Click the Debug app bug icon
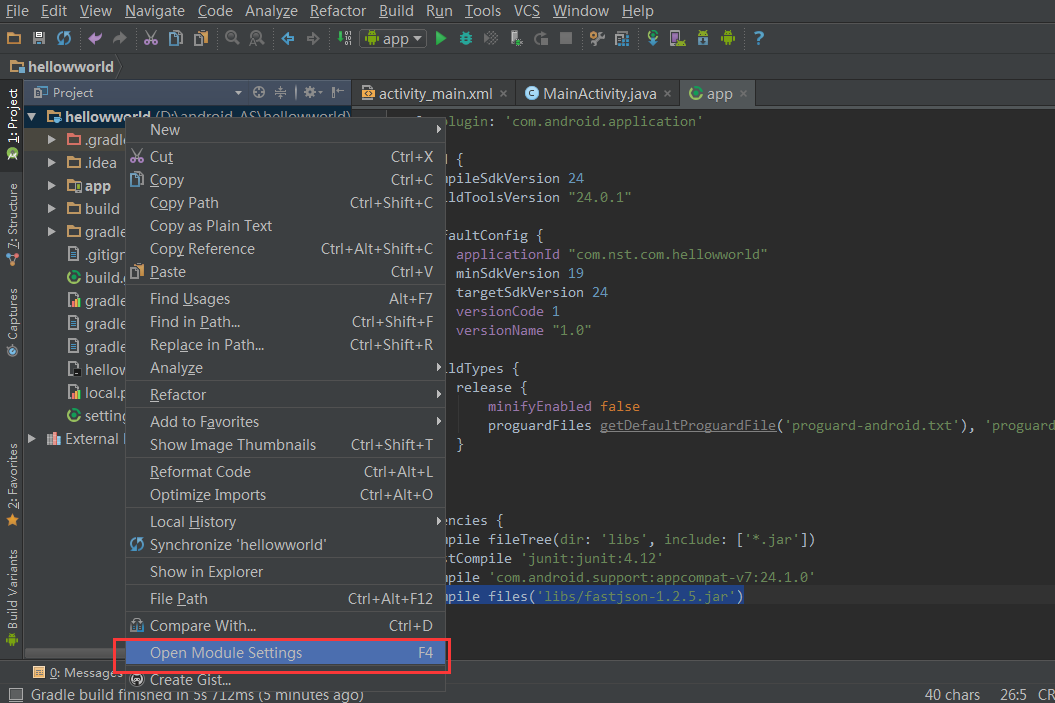Viewport: 1055px width, 703px height. (x=466, y=38)
